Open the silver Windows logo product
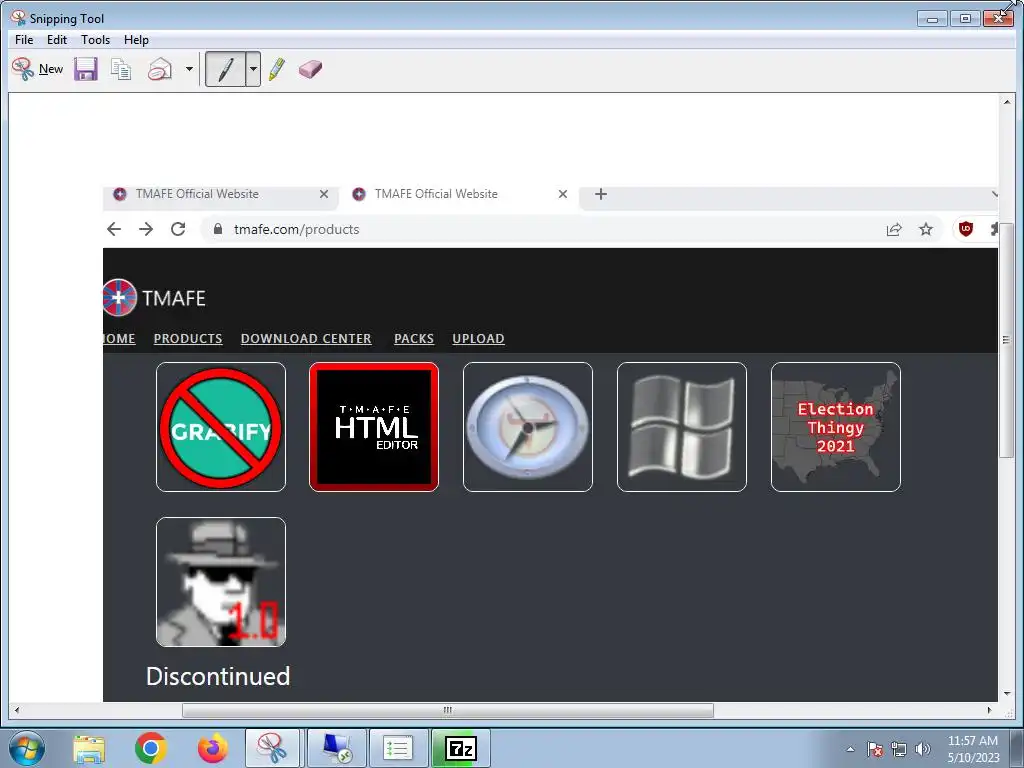Image resolution: width=1024 pixels, height=768 pixels. click(682, 427)
